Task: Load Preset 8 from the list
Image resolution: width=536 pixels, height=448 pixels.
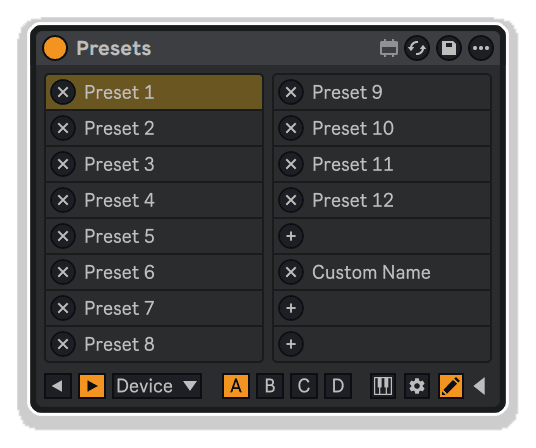Action: (154, 344)
